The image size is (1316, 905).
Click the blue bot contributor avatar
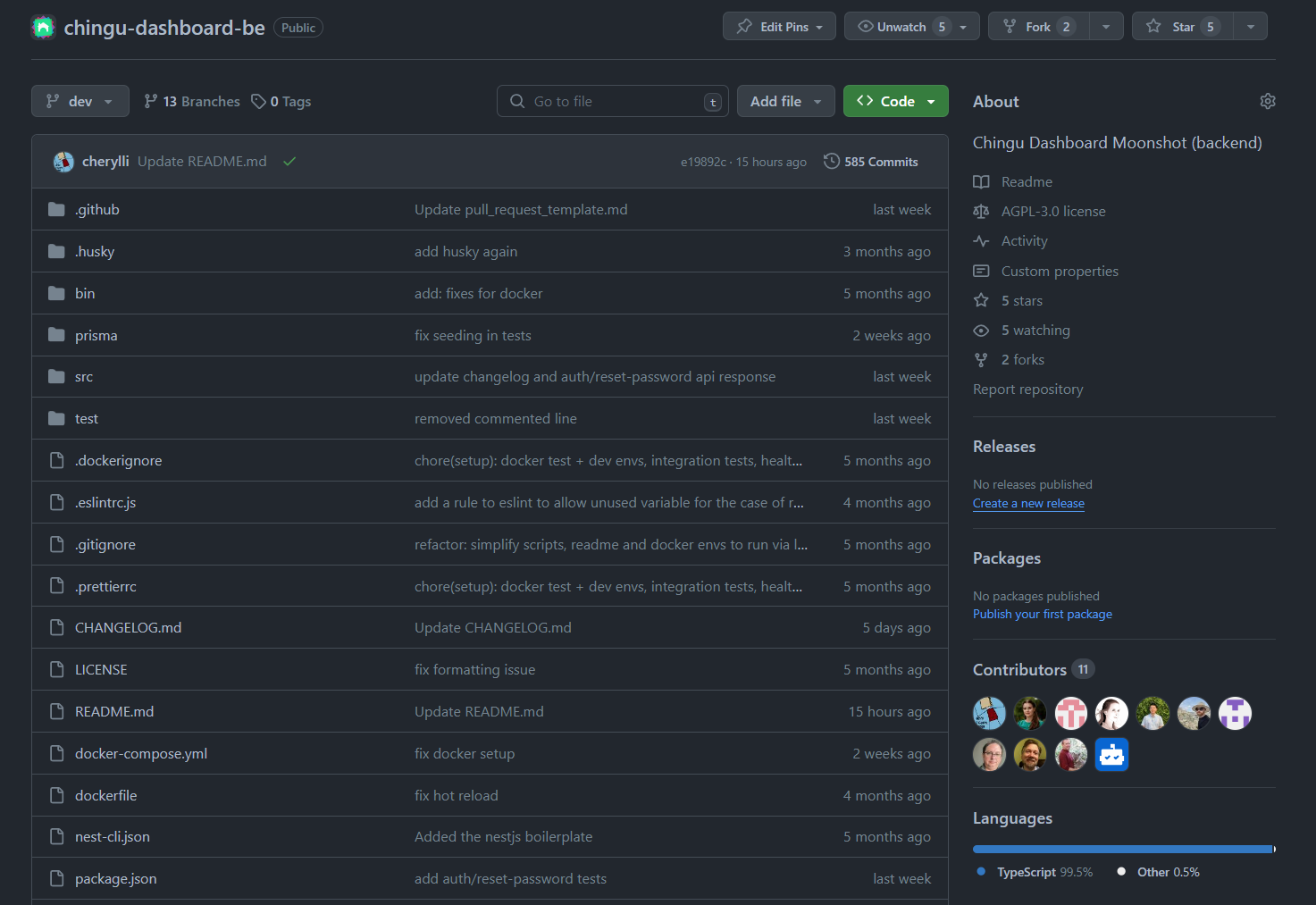1112,755
